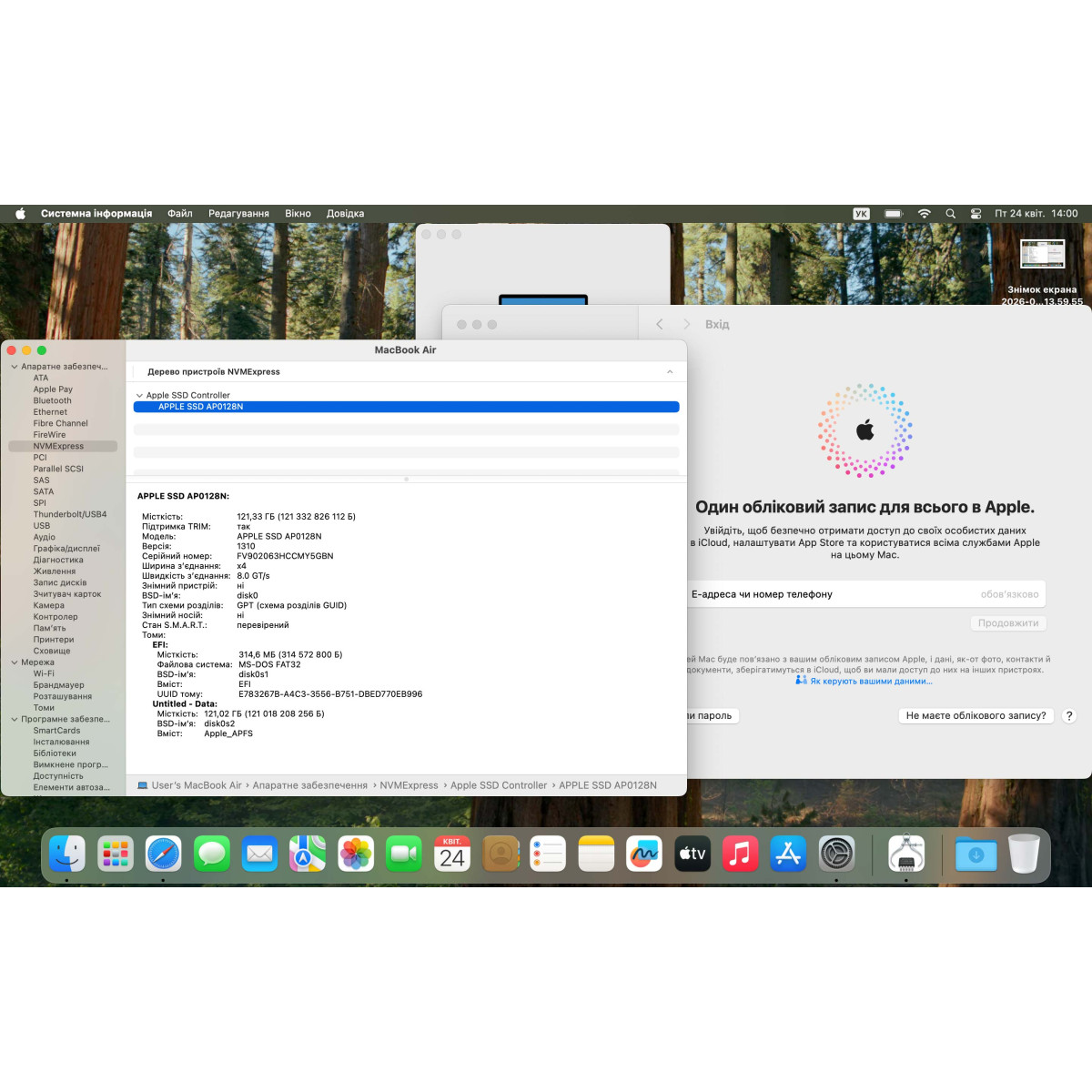Go back in the Вхід window
Image resolution: width=1092 pixels, height=1092 pixels.
pos(660,324)
